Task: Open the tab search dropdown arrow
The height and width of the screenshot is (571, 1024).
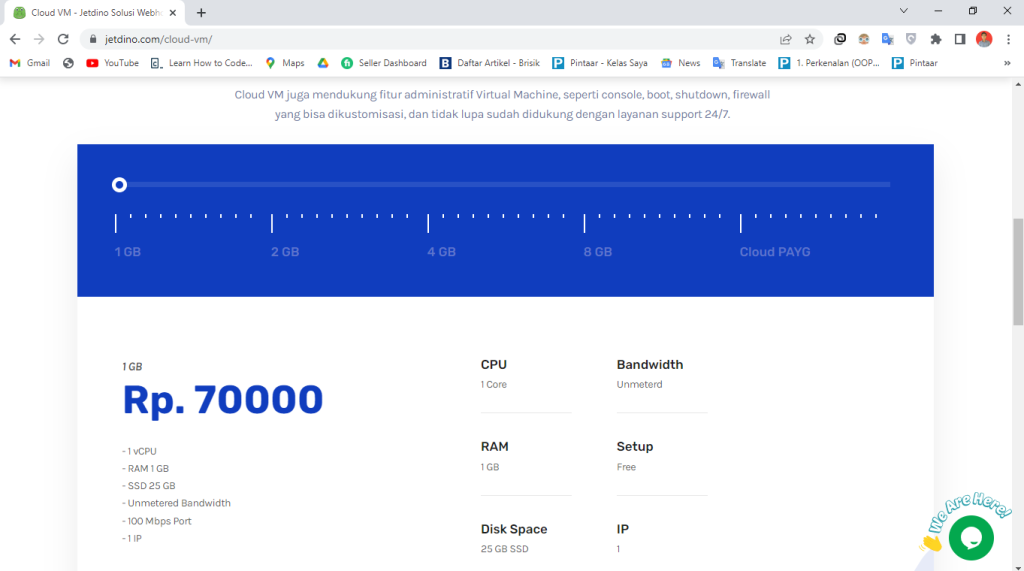Action: [904, 12]
